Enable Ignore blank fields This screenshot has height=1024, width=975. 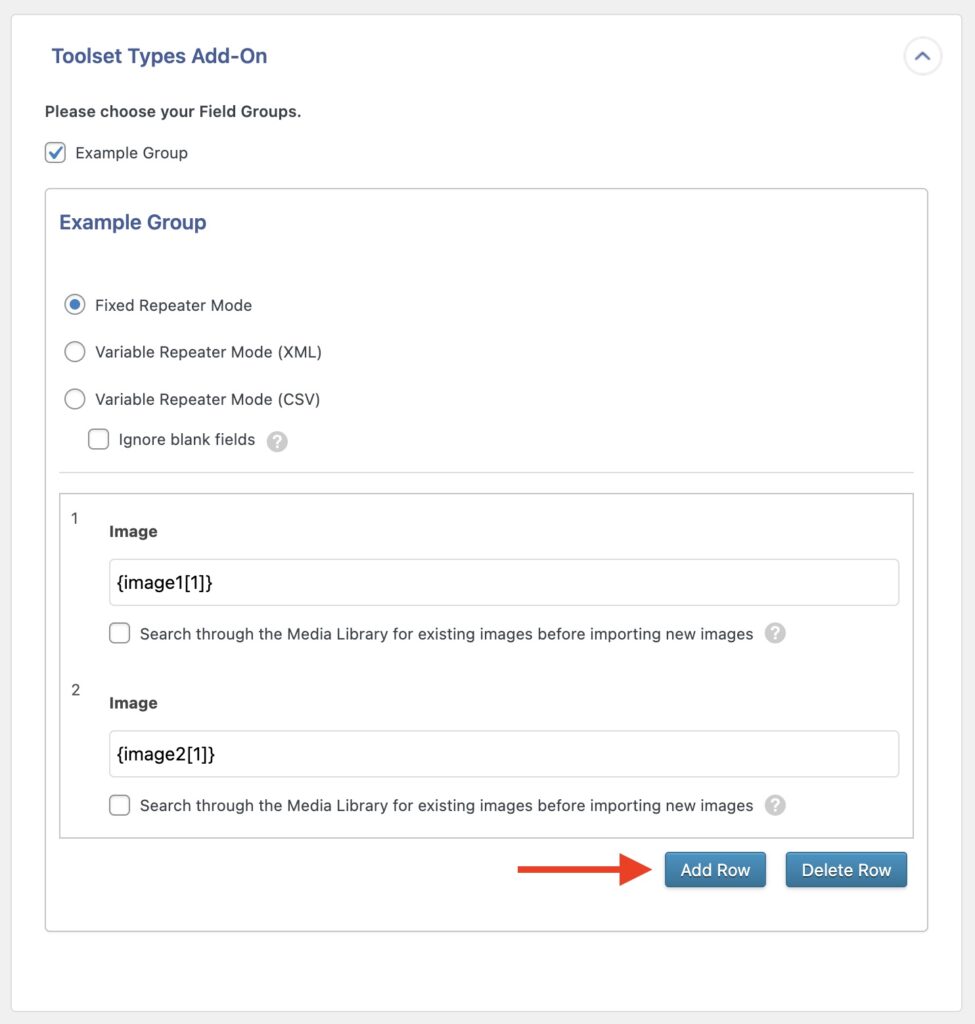tap(98, 439)
